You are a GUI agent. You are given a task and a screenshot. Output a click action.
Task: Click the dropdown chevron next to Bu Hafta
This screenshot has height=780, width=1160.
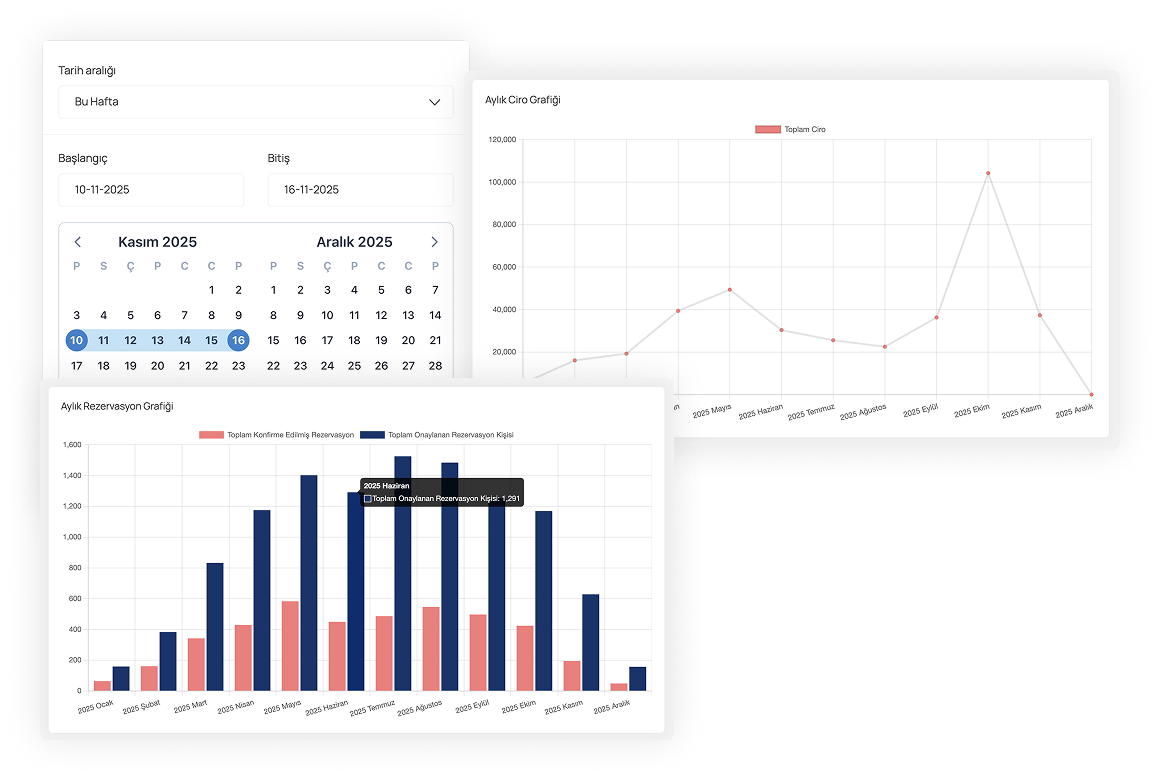pos(434,102)
